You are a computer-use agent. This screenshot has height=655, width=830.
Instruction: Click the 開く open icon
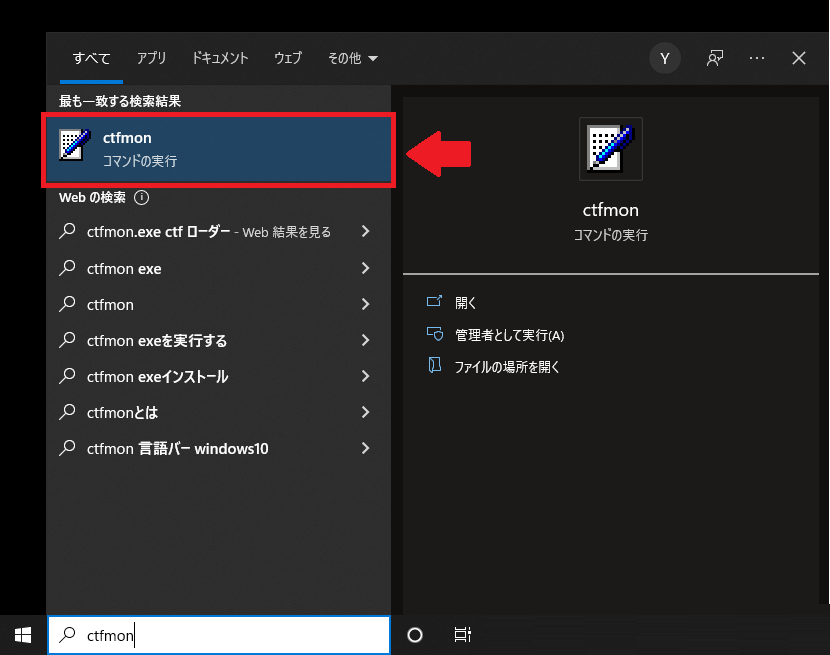tap(435, 301)
